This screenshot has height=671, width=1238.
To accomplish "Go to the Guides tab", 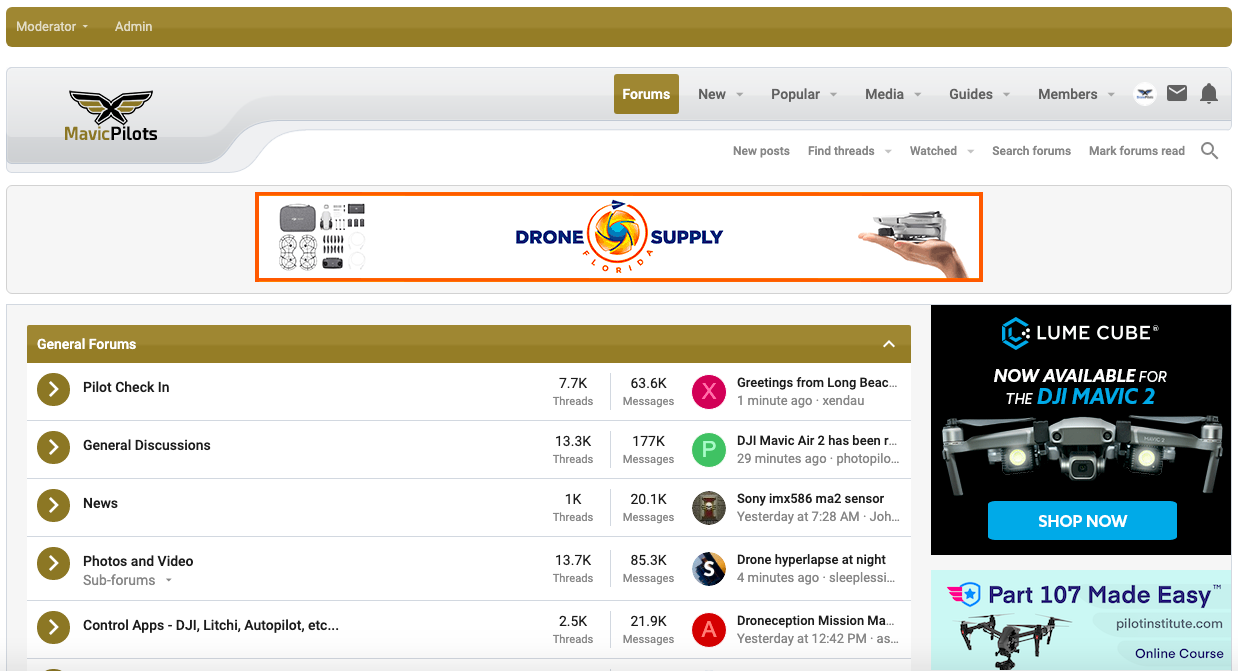I will [x=971, y=94].
